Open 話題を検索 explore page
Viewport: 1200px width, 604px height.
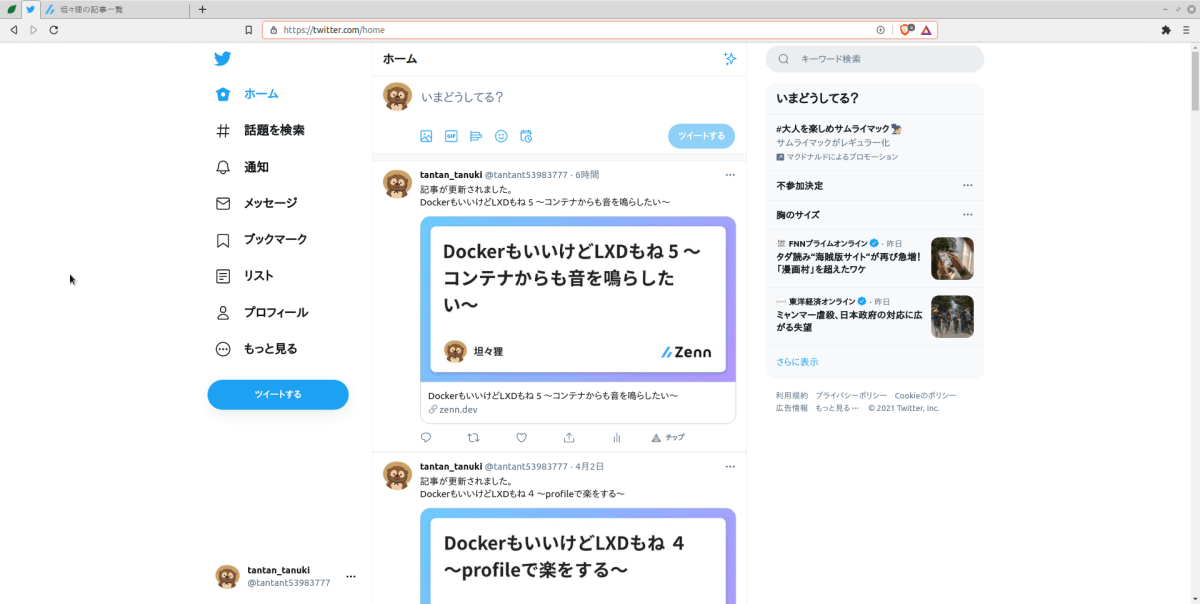tap(260, 130)
